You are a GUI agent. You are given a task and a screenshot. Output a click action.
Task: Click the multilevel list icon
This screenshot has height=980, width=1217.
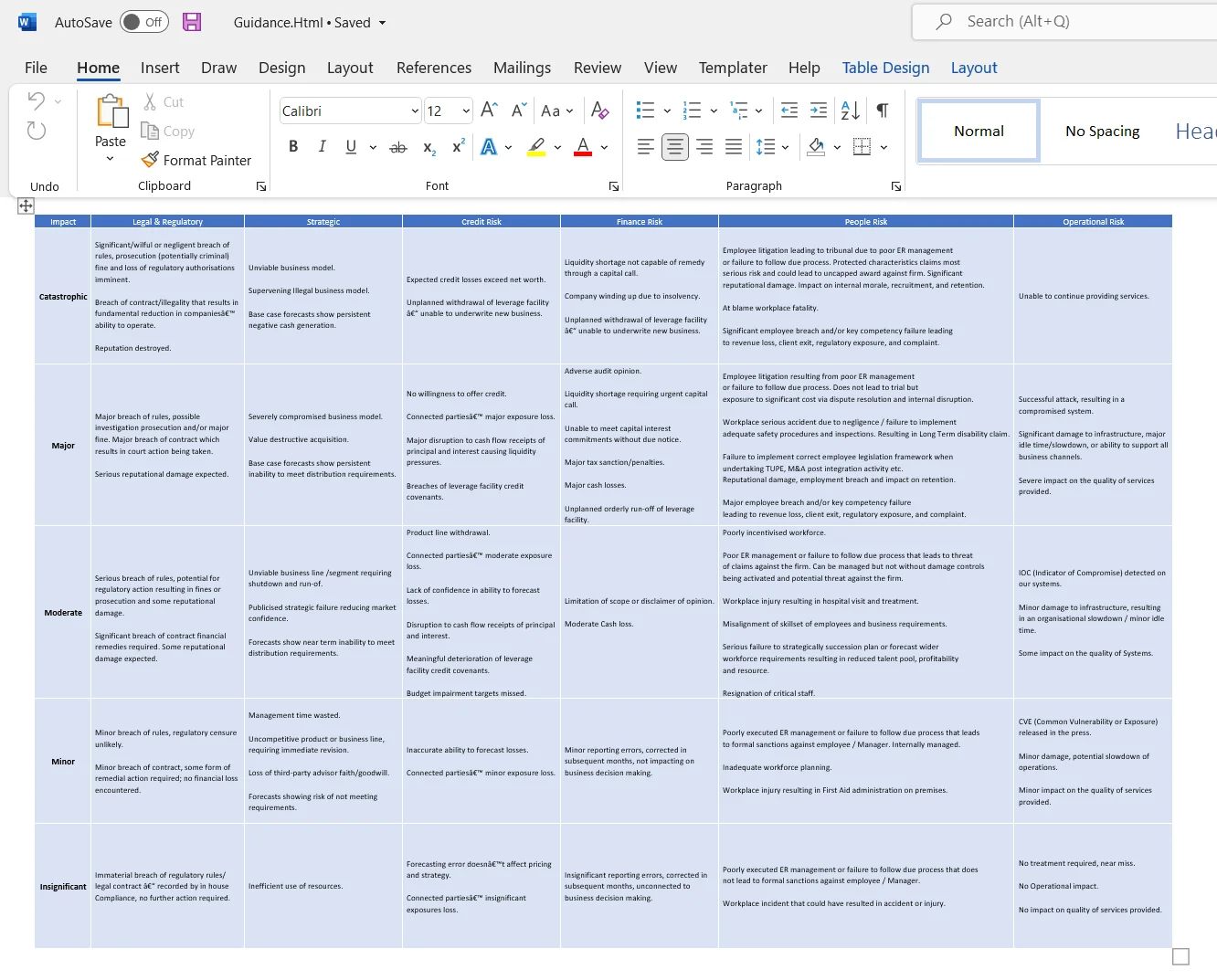[x=739, y=111]
